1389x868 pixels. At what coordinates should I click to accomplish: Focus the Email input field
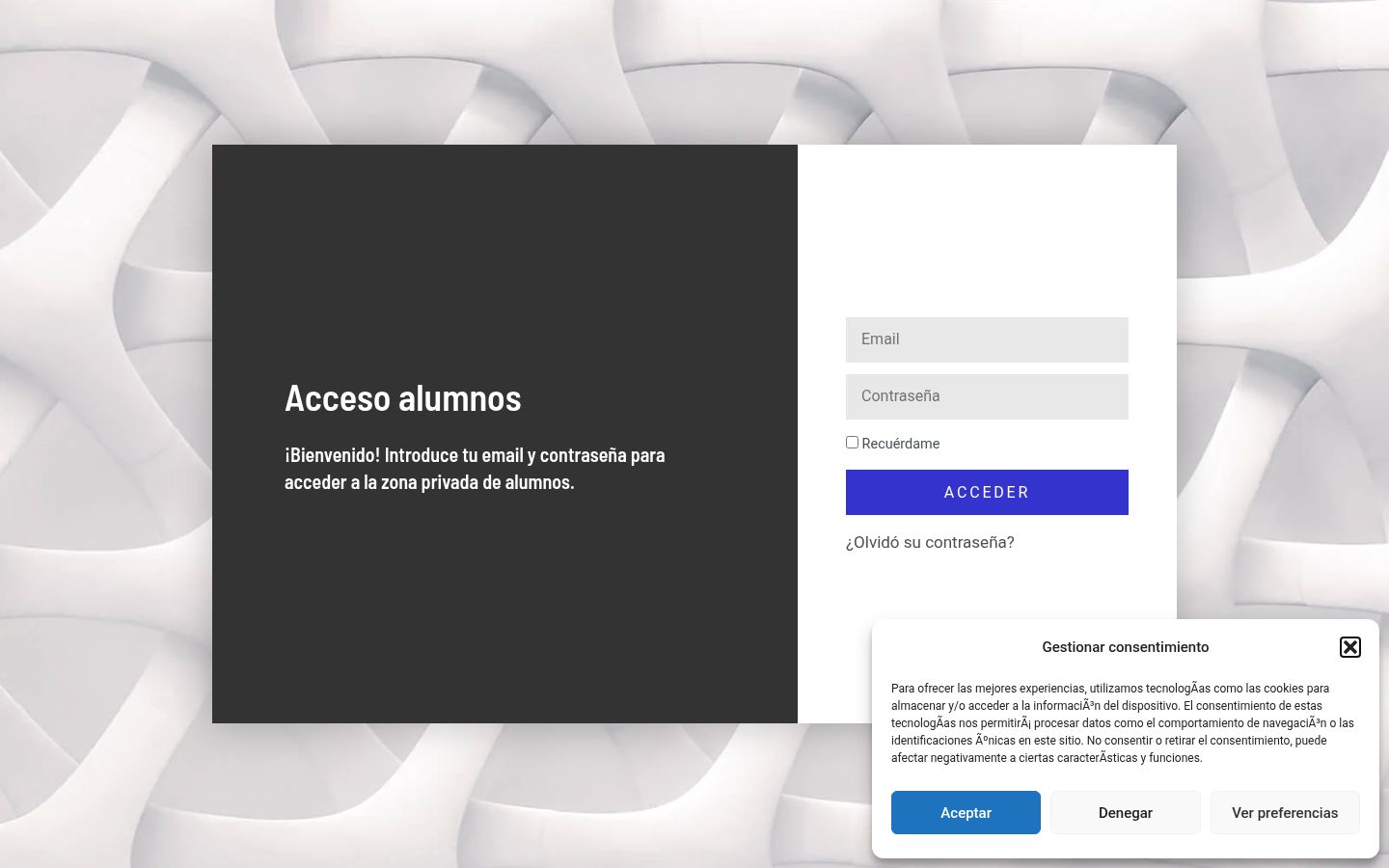987,339
